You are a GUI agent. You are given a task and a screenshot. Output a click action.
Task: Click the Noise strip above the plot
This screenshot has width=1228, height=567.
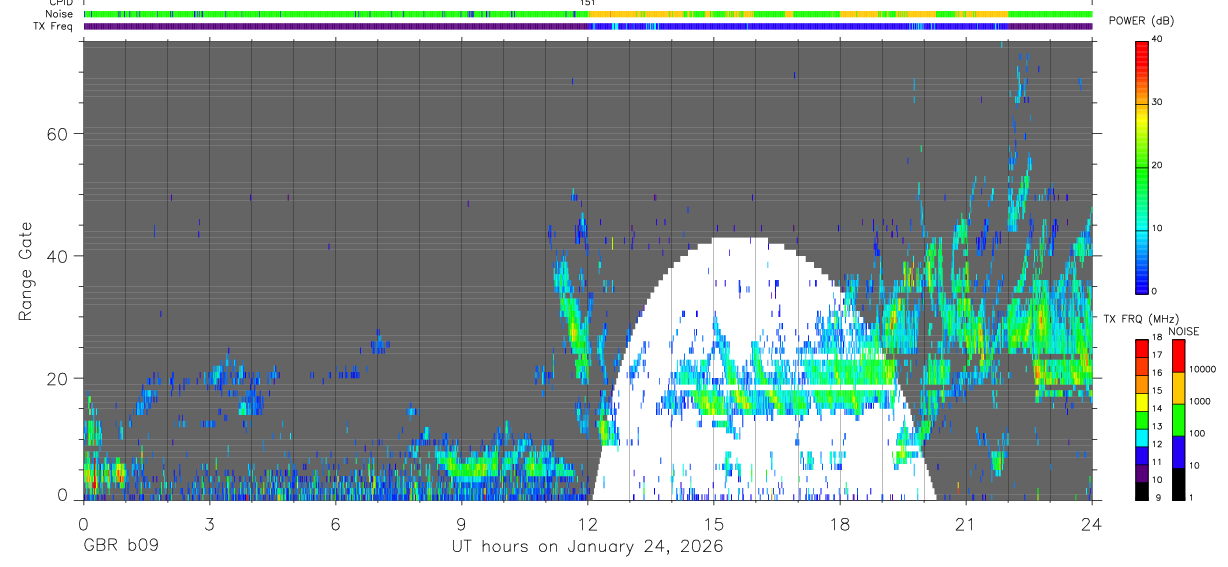(587, 14)
